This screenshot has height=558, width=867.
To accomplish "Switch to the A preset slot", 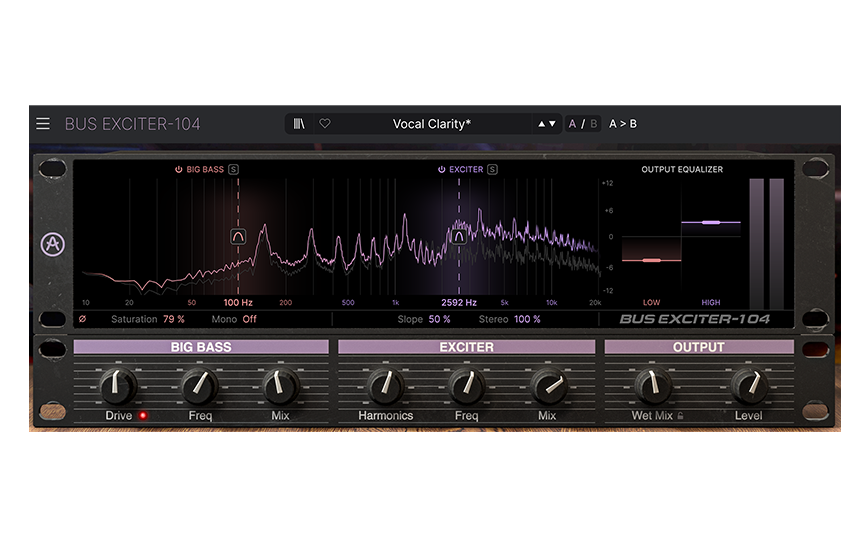I will click(x=573, y=124).
